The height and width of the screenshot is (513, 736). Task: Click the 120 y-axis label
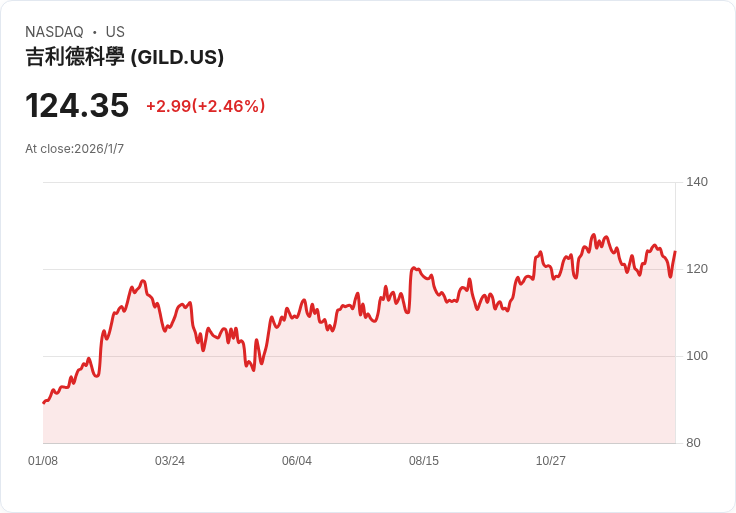[x=697, y=269]
